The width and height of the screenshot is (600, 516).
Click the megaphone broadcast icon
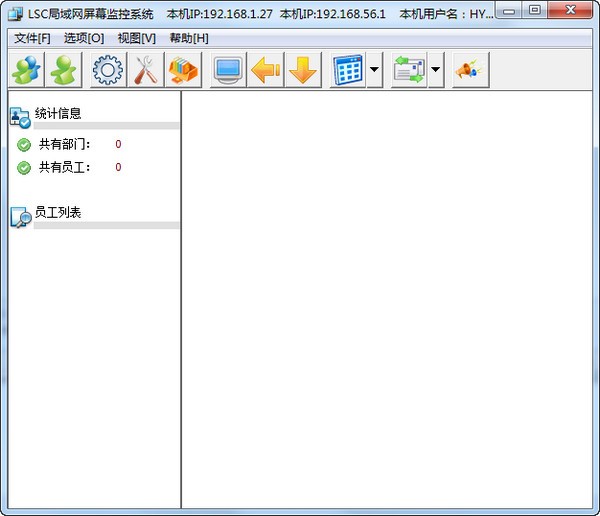coord(470,70)
